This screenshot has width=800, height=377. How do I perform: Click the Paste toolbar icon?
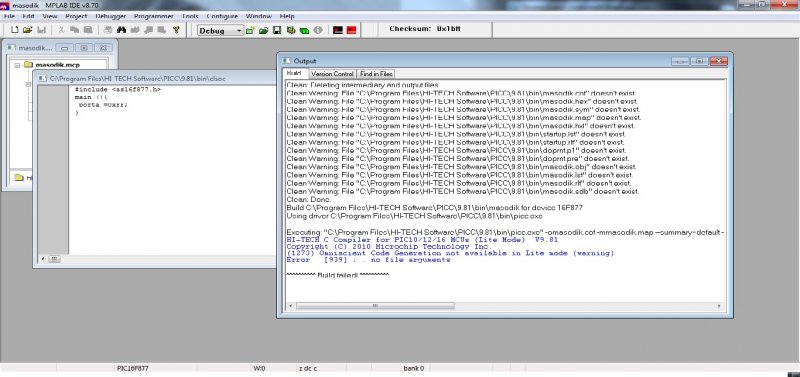(x=88, y=30)
